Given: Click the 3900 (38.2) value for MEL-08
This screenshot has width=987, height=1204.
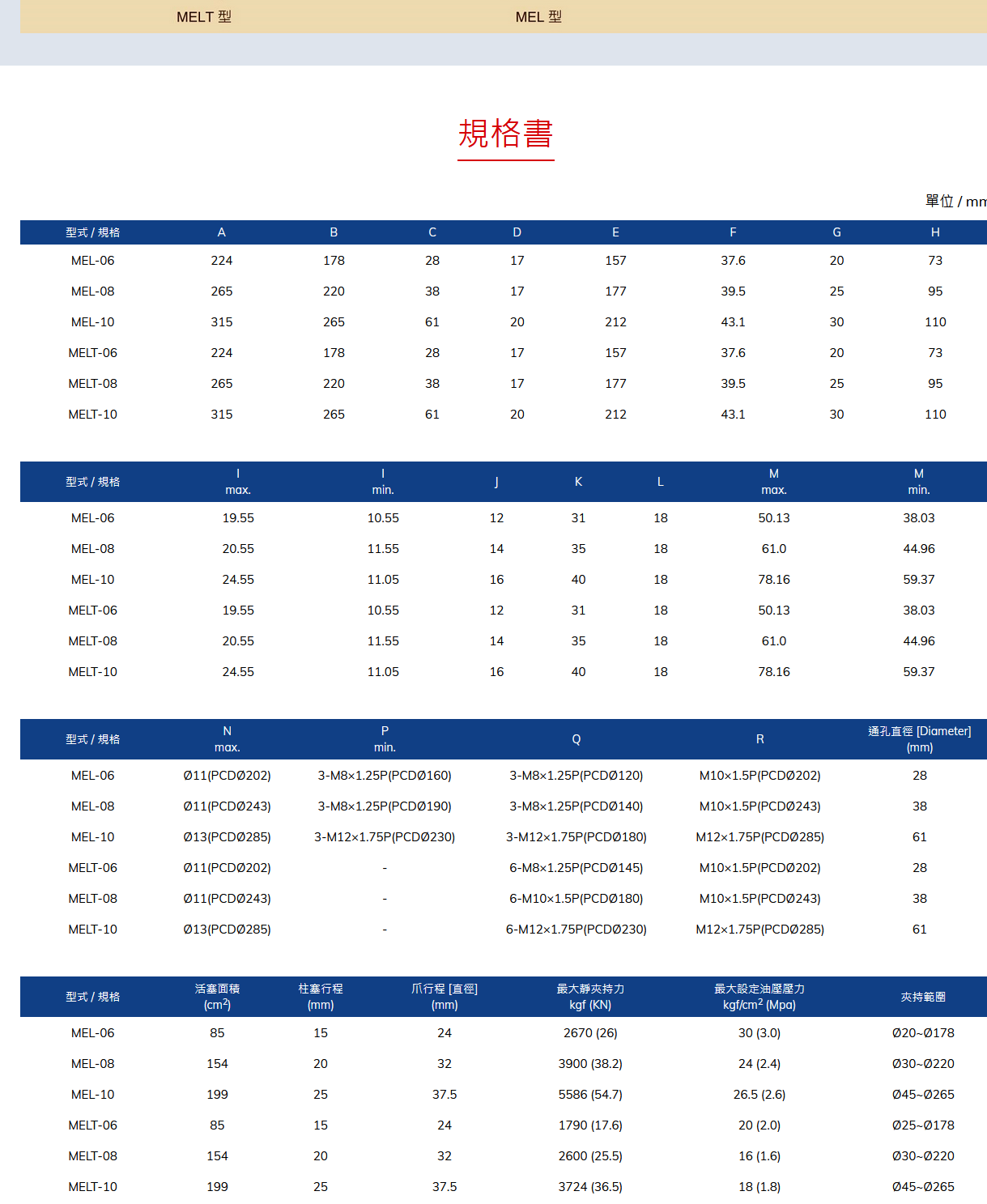Looking at the screenshot, I should [x=589, y=1063].
